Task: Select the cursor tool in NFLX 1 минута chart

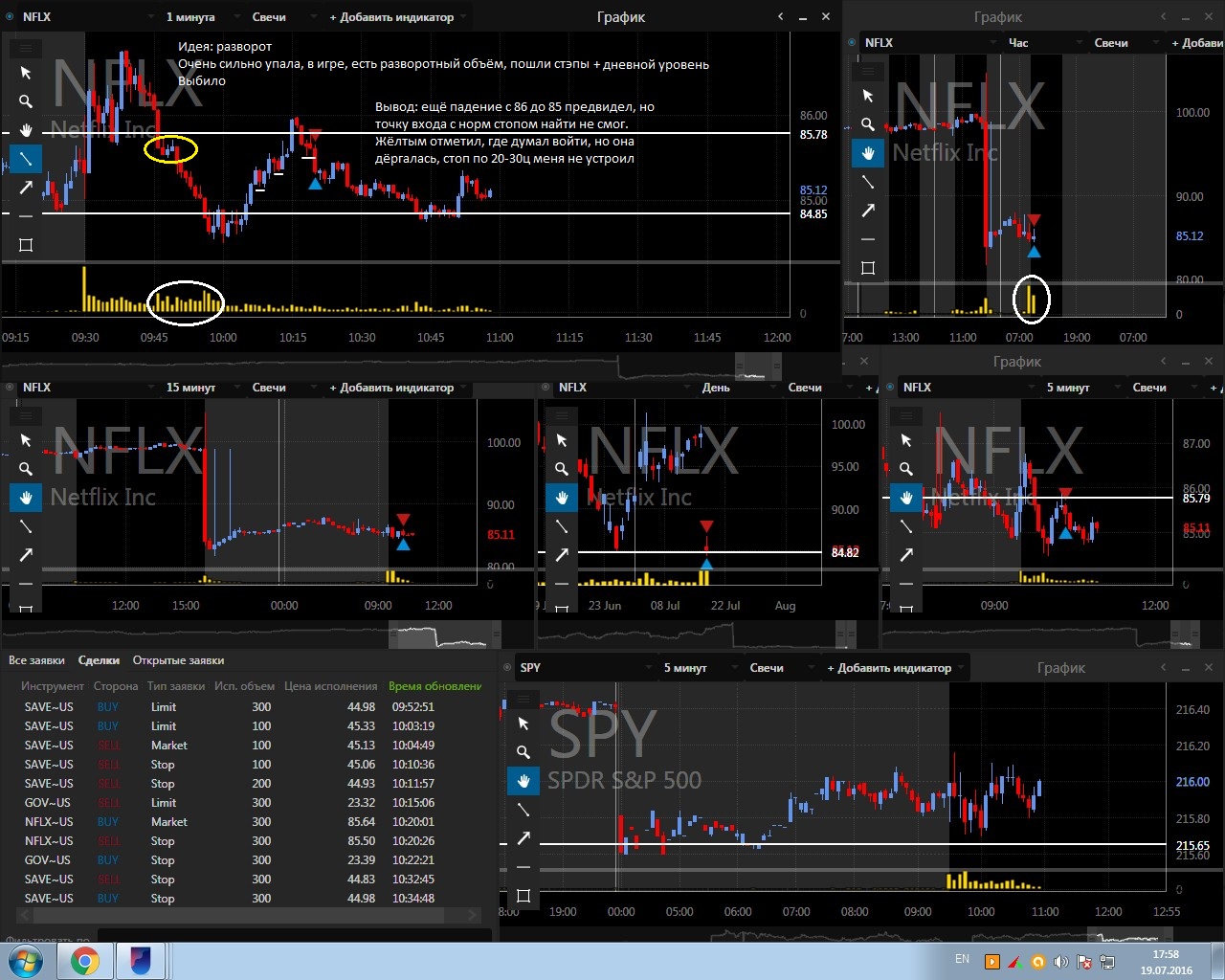Action: [x=26, y=73]
